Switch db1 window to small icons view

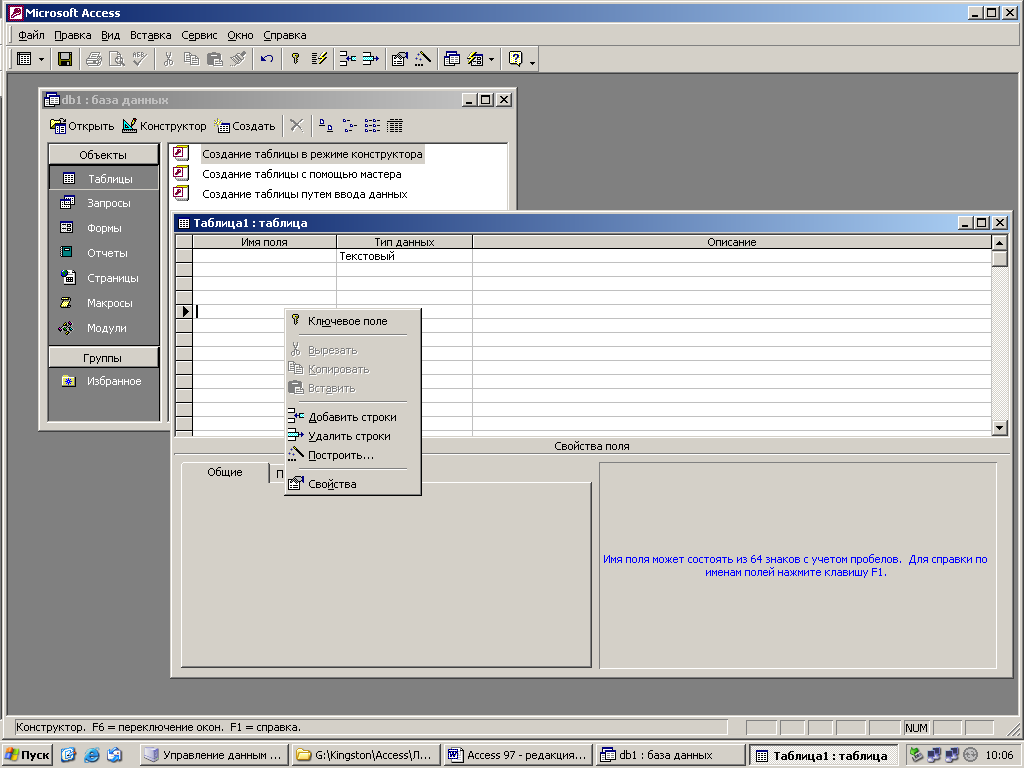349,125
